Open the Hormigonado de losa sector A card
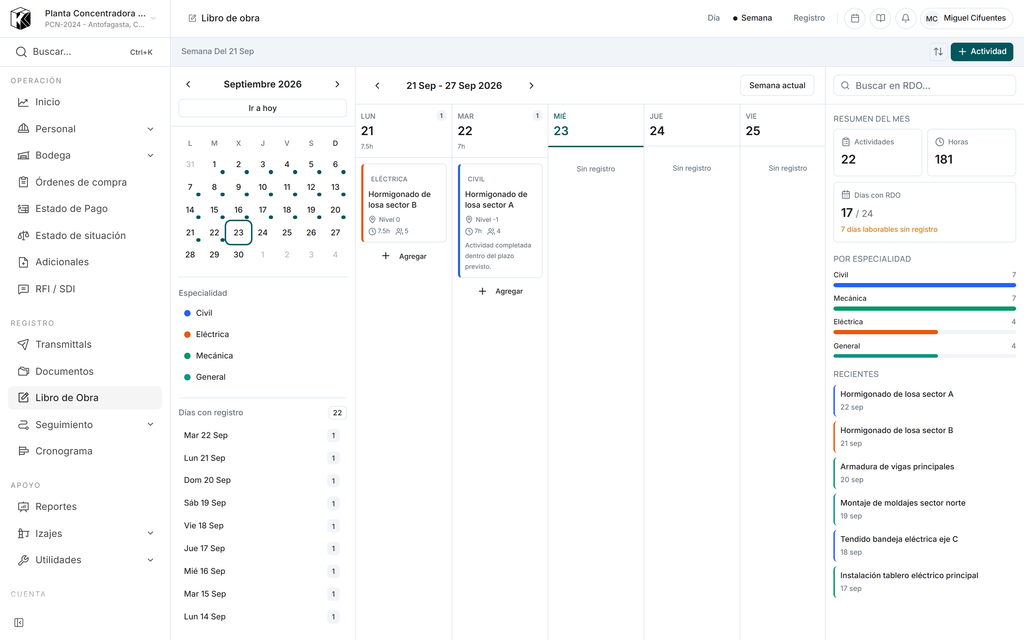1024x640 pixels. point(500,221)
